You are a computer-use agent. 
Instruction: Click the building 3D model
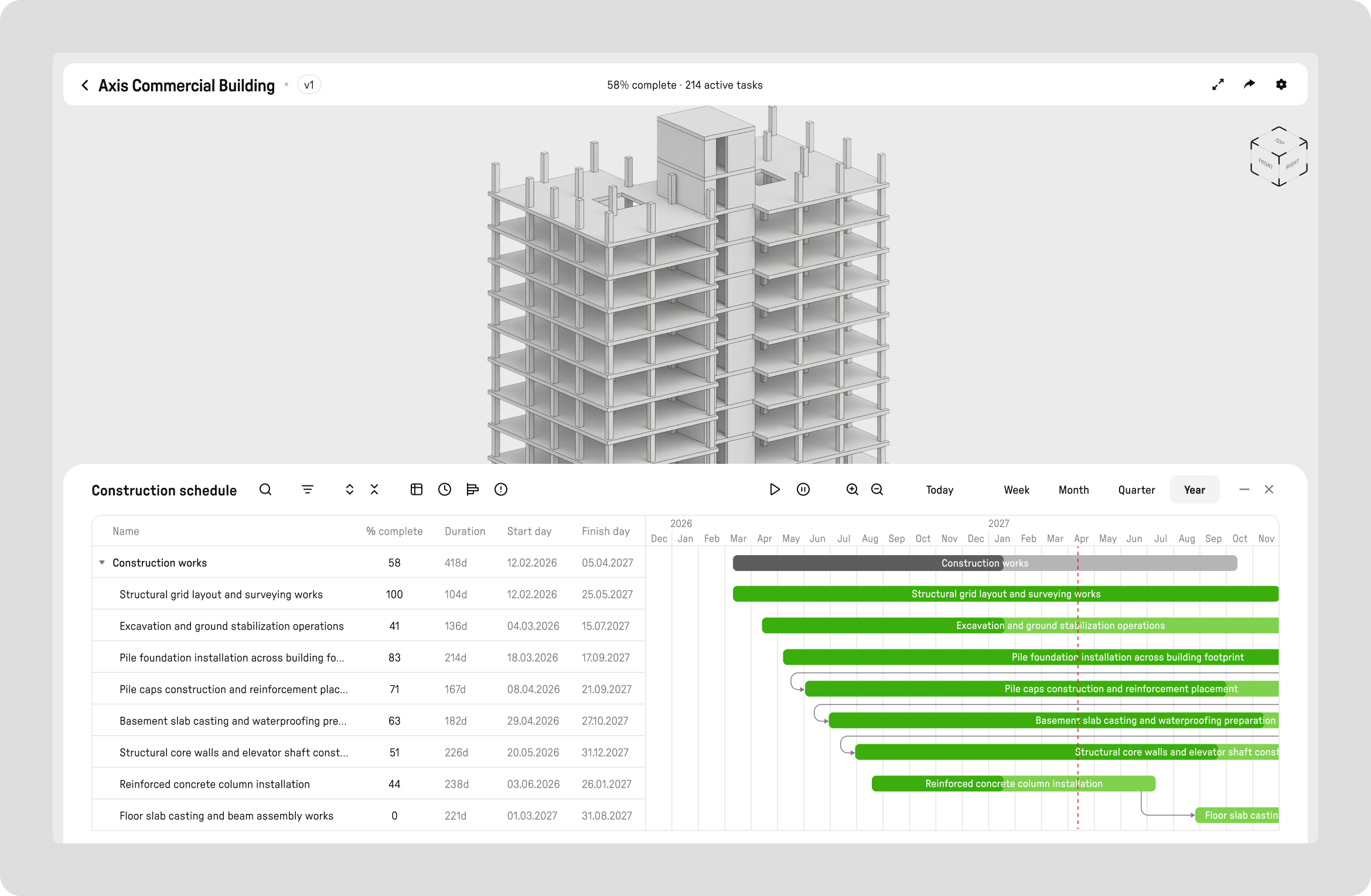point(689,285)
